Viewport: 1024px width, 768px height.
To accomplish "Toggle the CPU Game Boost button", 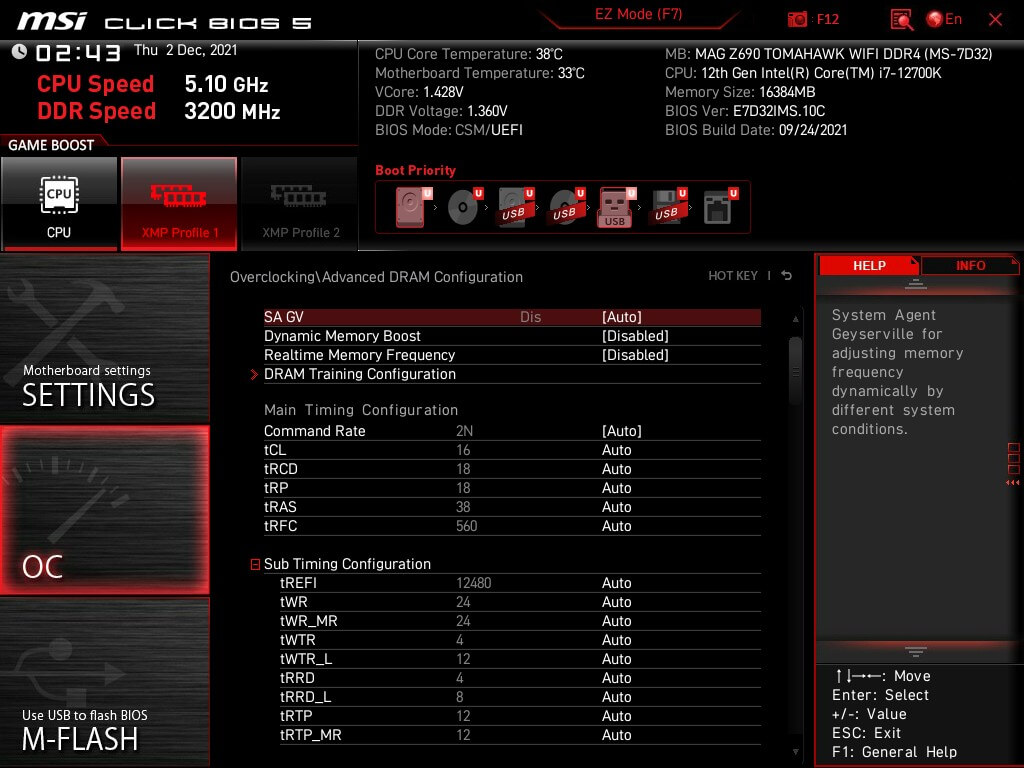I will coord(59,203).
